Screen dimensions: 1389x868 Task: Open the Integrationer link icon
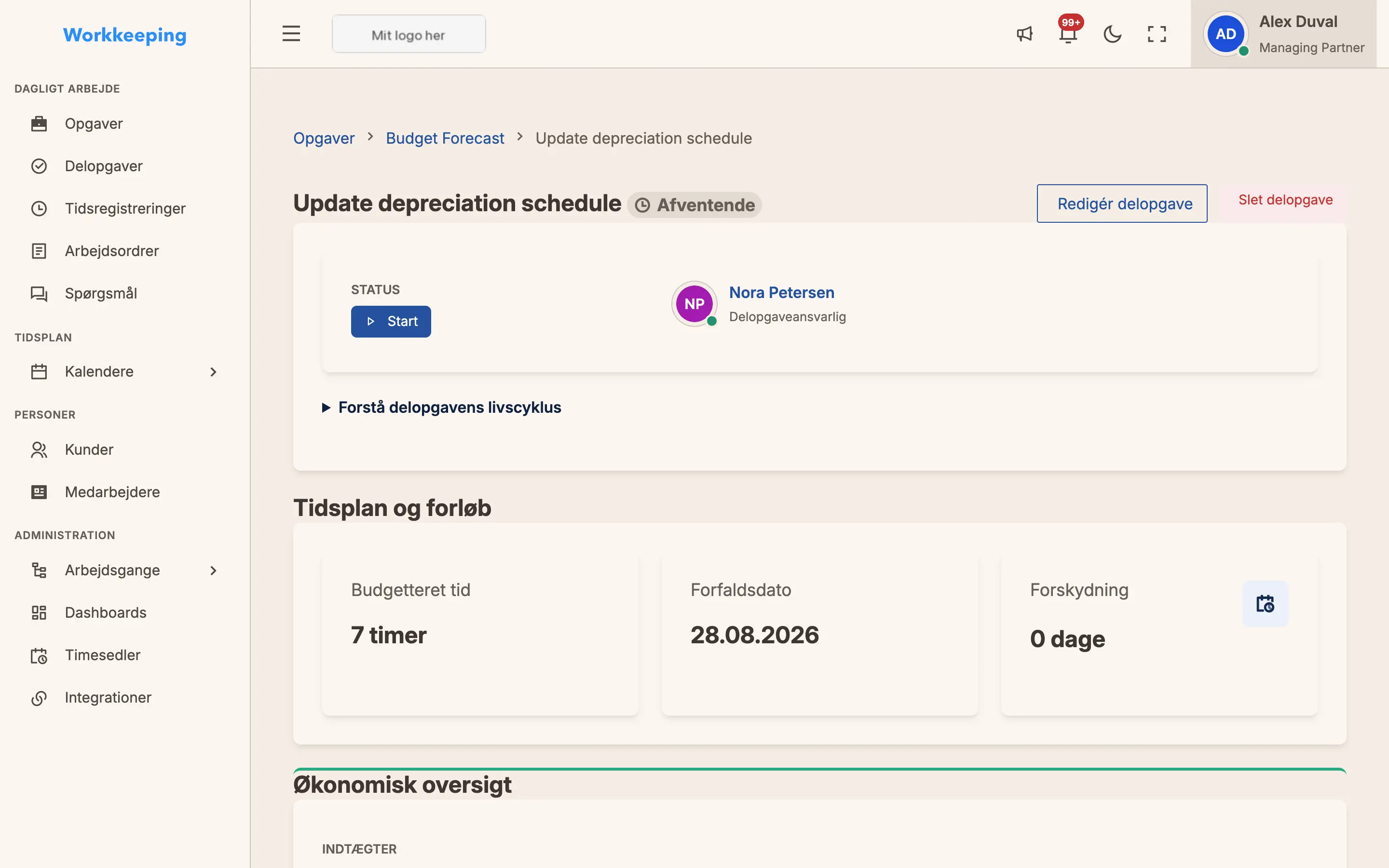click(x=39, y=698)
